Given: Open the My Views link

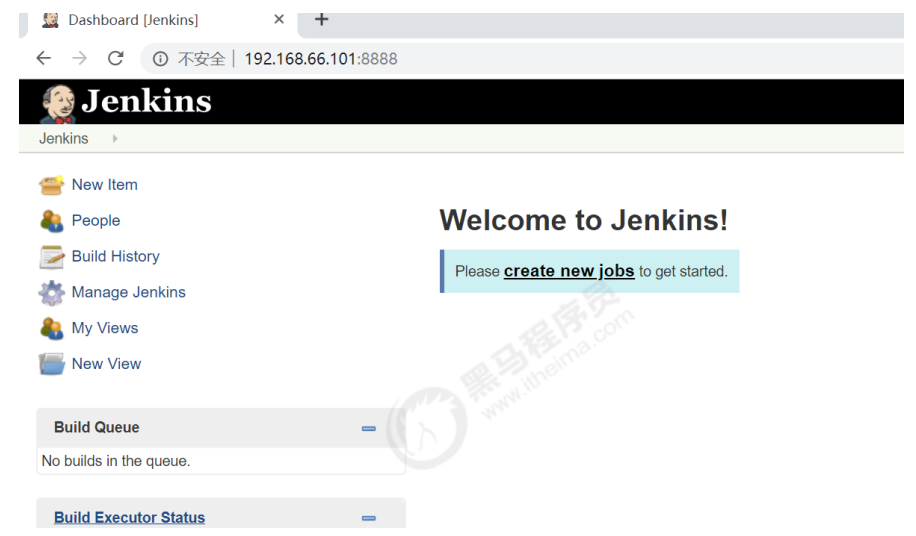Looking at the screenshot, I should pos(105,329).
